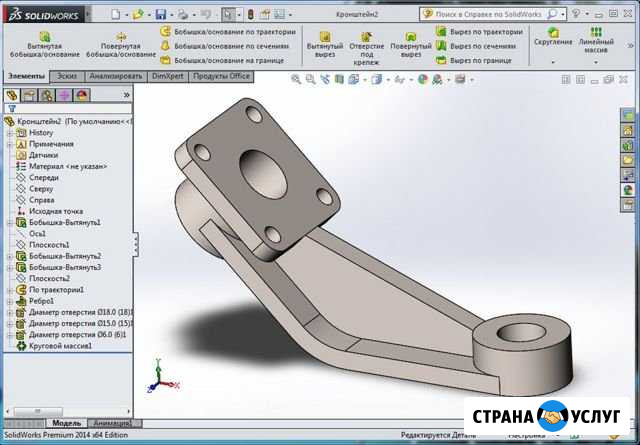Switch to the Эскиз tab
This screenshot has width=640, height=445.
tap(67, 76)
